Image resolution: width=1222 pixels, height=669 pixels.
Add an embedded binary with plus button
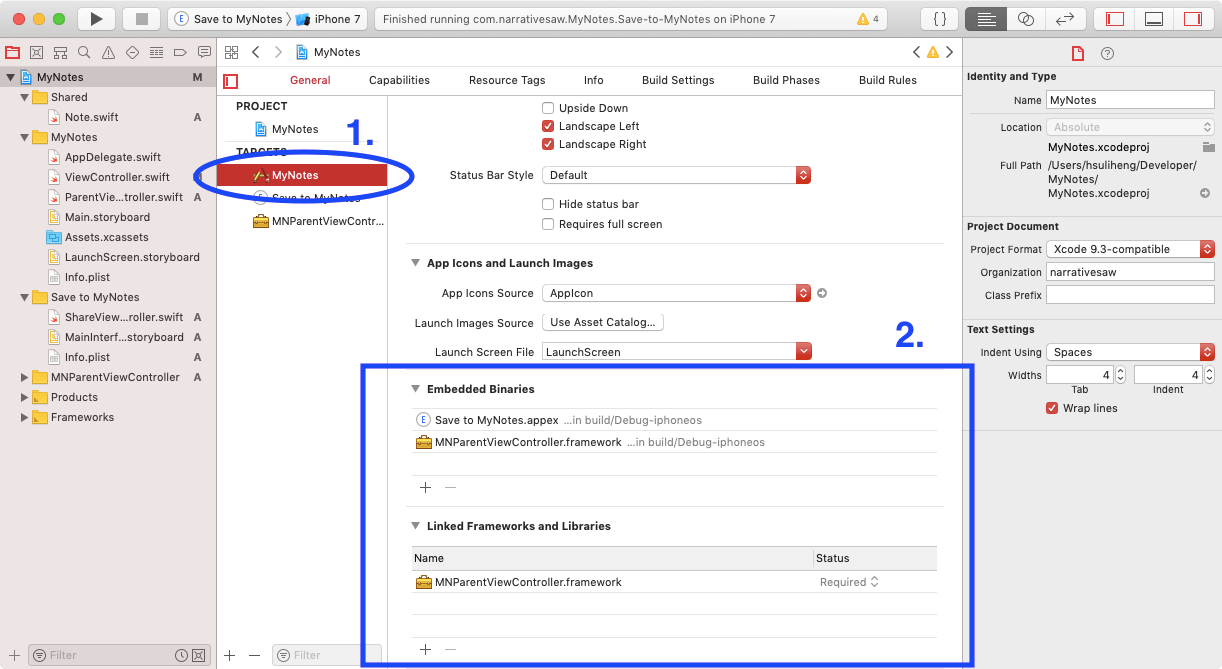coord(425,487)
